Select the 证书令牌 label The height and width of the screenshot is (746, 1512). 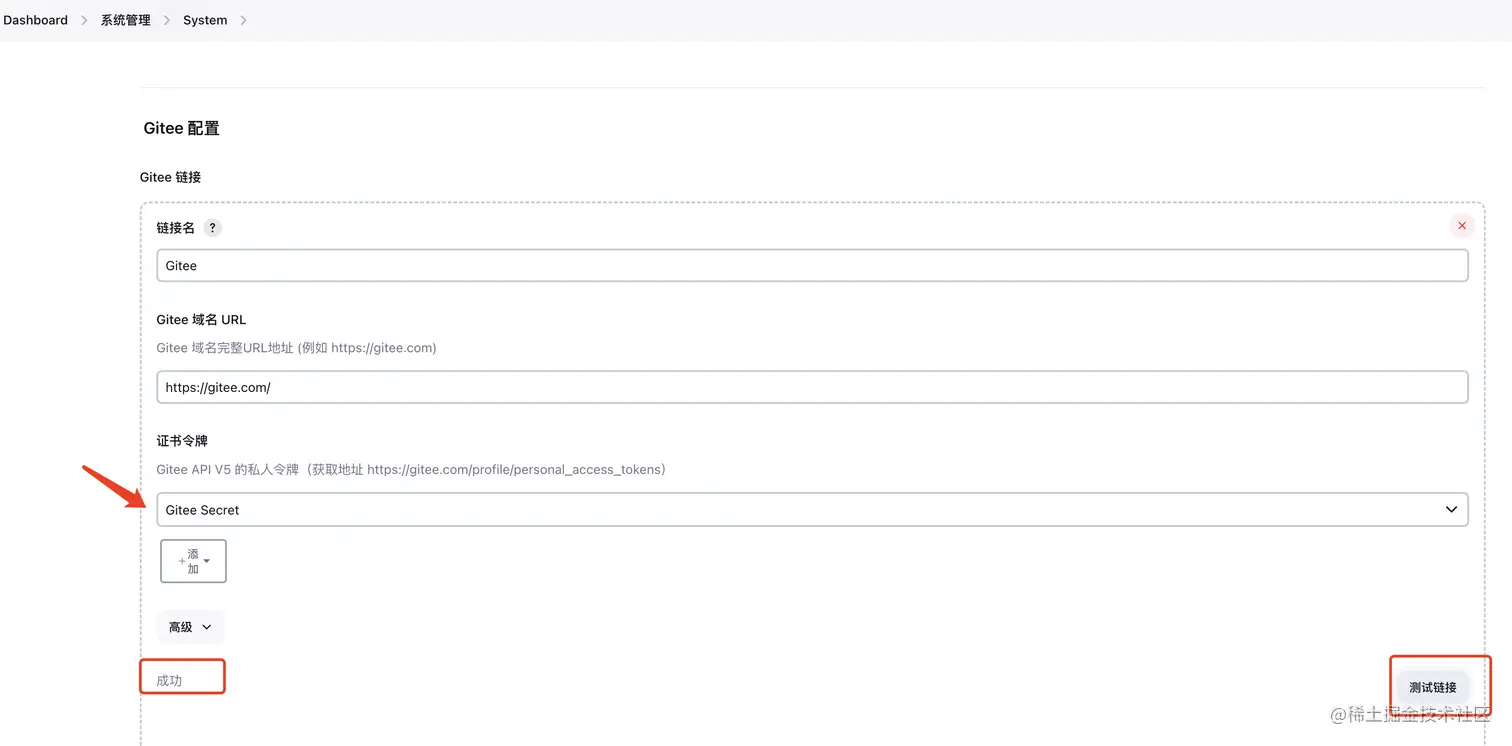click(x=182, y=441)
